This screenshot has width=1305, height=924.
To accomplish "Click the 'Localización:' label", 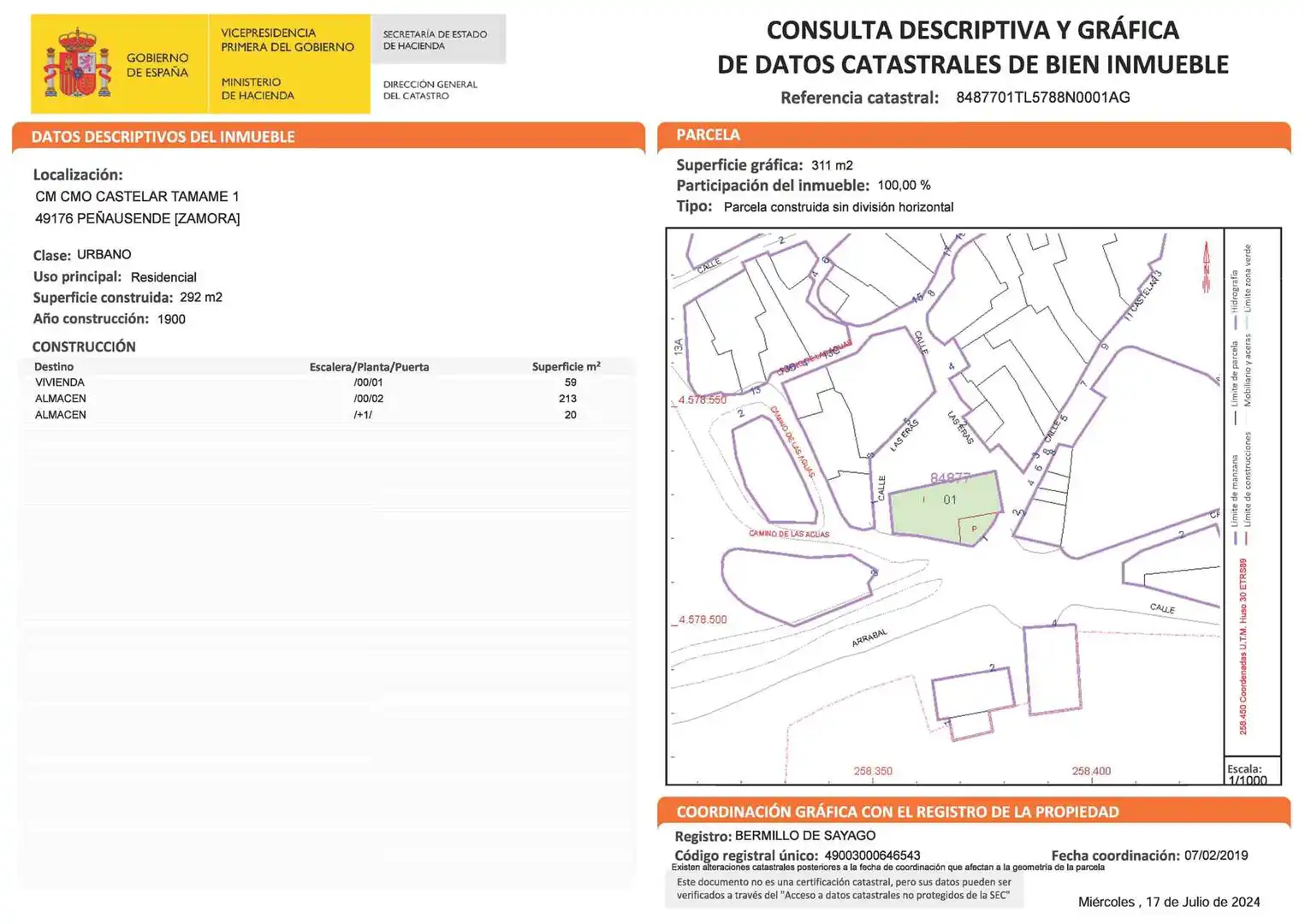I will 78,175.
